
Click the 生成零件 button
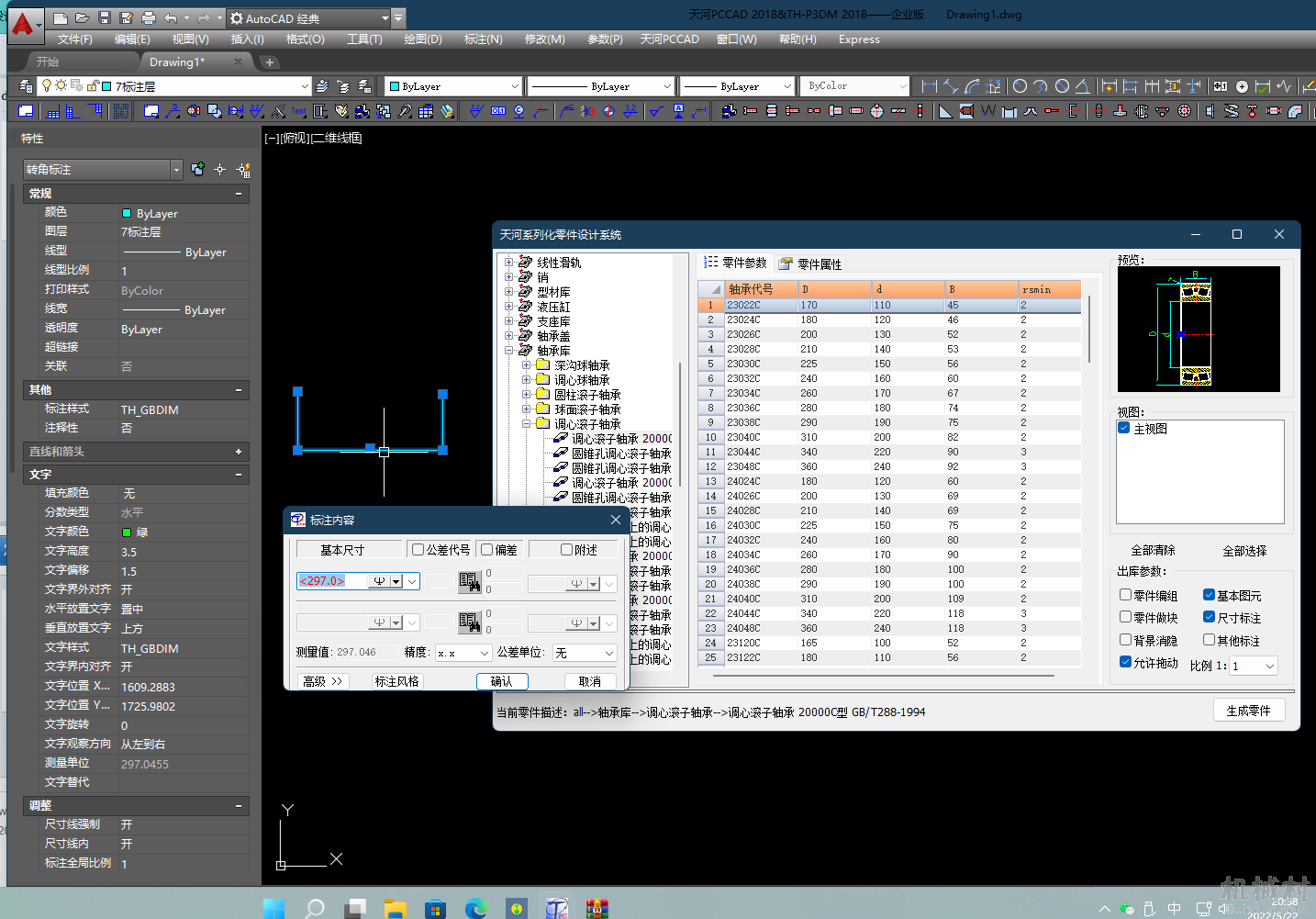[1248, 711]
